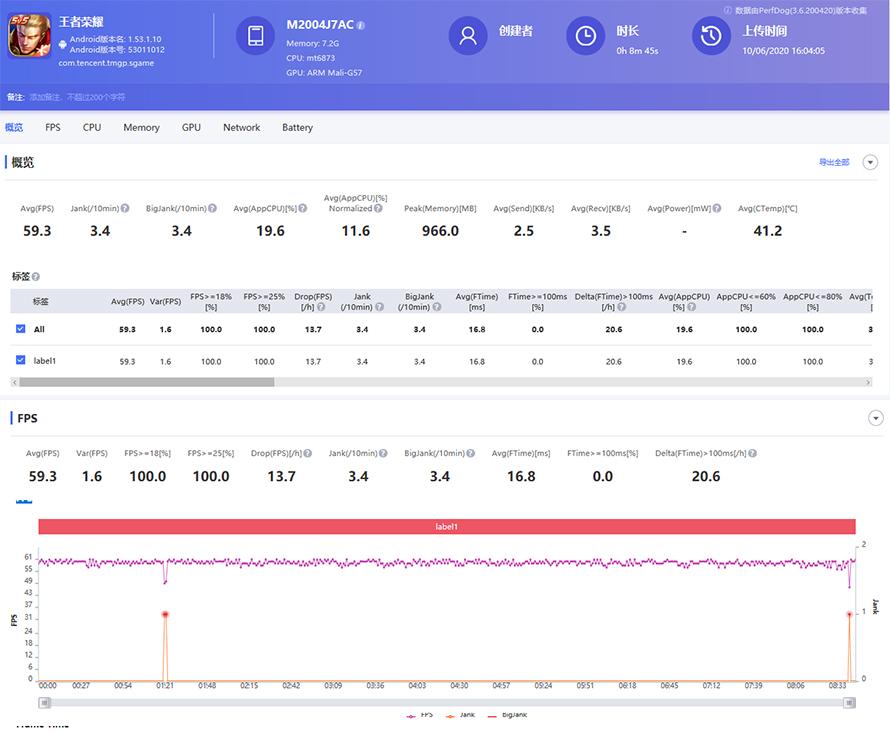The height and width of the screenshot is (733, 890).
Task: Switch to the FPS tab
Action: click(x=53, y=128)
